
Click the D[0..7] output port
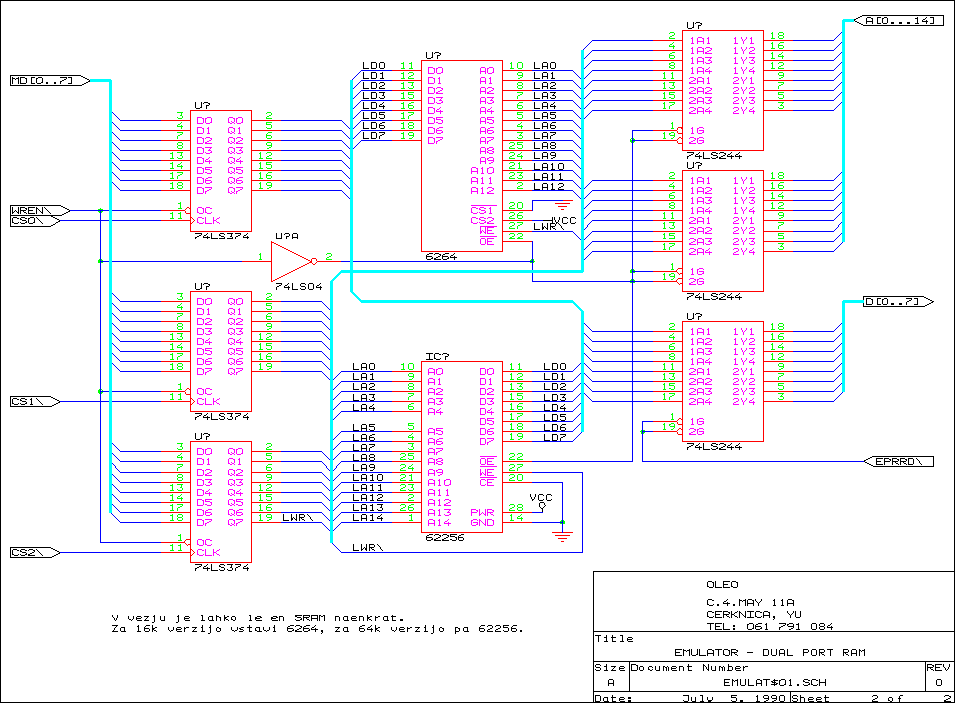pos(898,302)
